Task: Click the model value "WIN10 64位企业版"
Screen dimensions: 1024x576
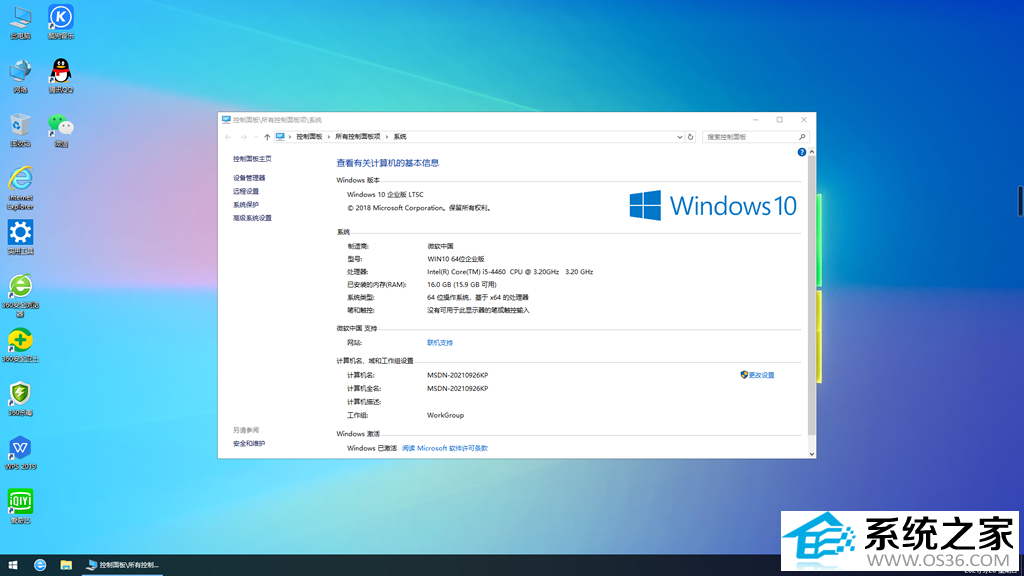Action: tap(456, 259)
